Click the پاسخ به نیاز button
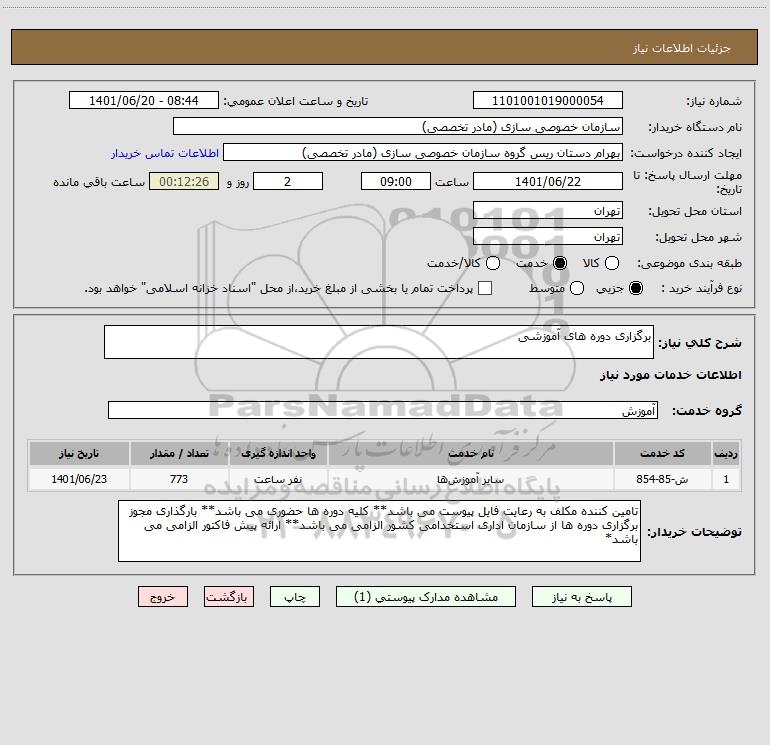This screenshot has width=770, height=745. (x=581, y=597)
